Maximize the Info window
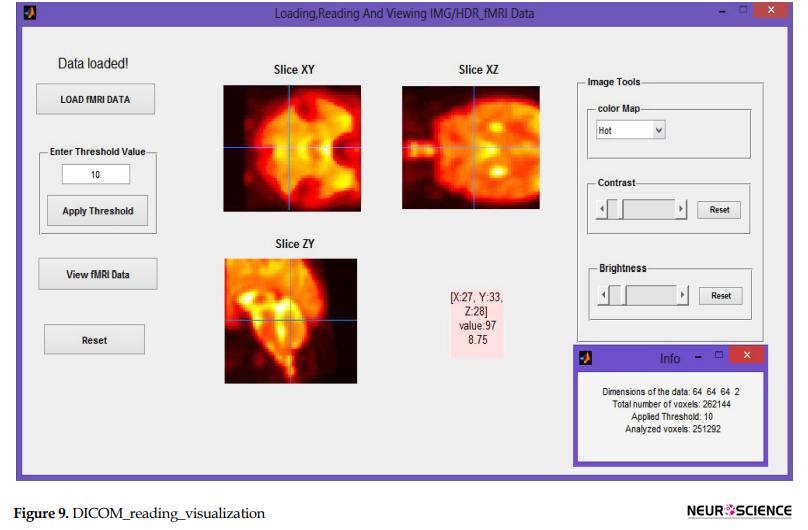Image resolution: width=808 pixels, height=530 pixels. click(x=719, y=354)
